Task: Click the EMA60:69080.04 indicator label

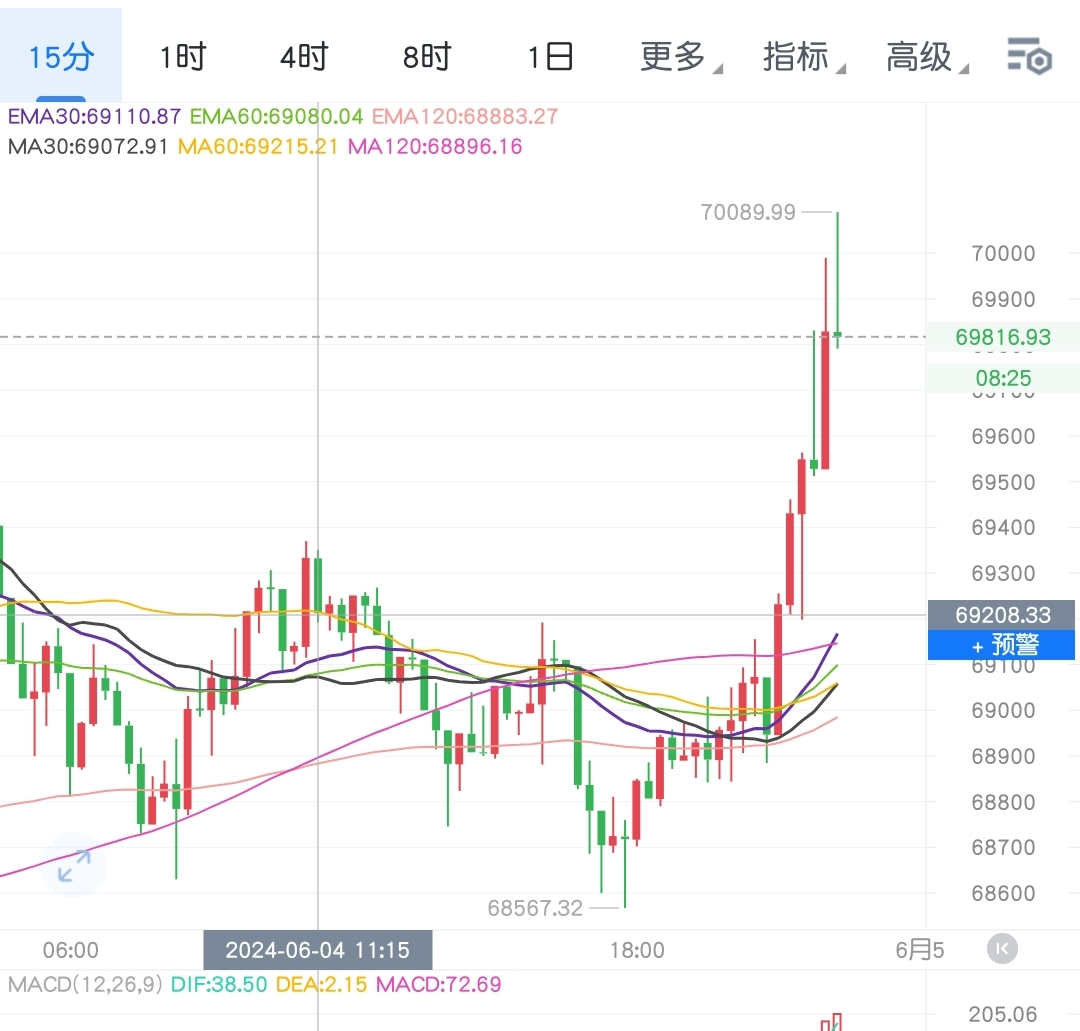Action: point(276,116)
